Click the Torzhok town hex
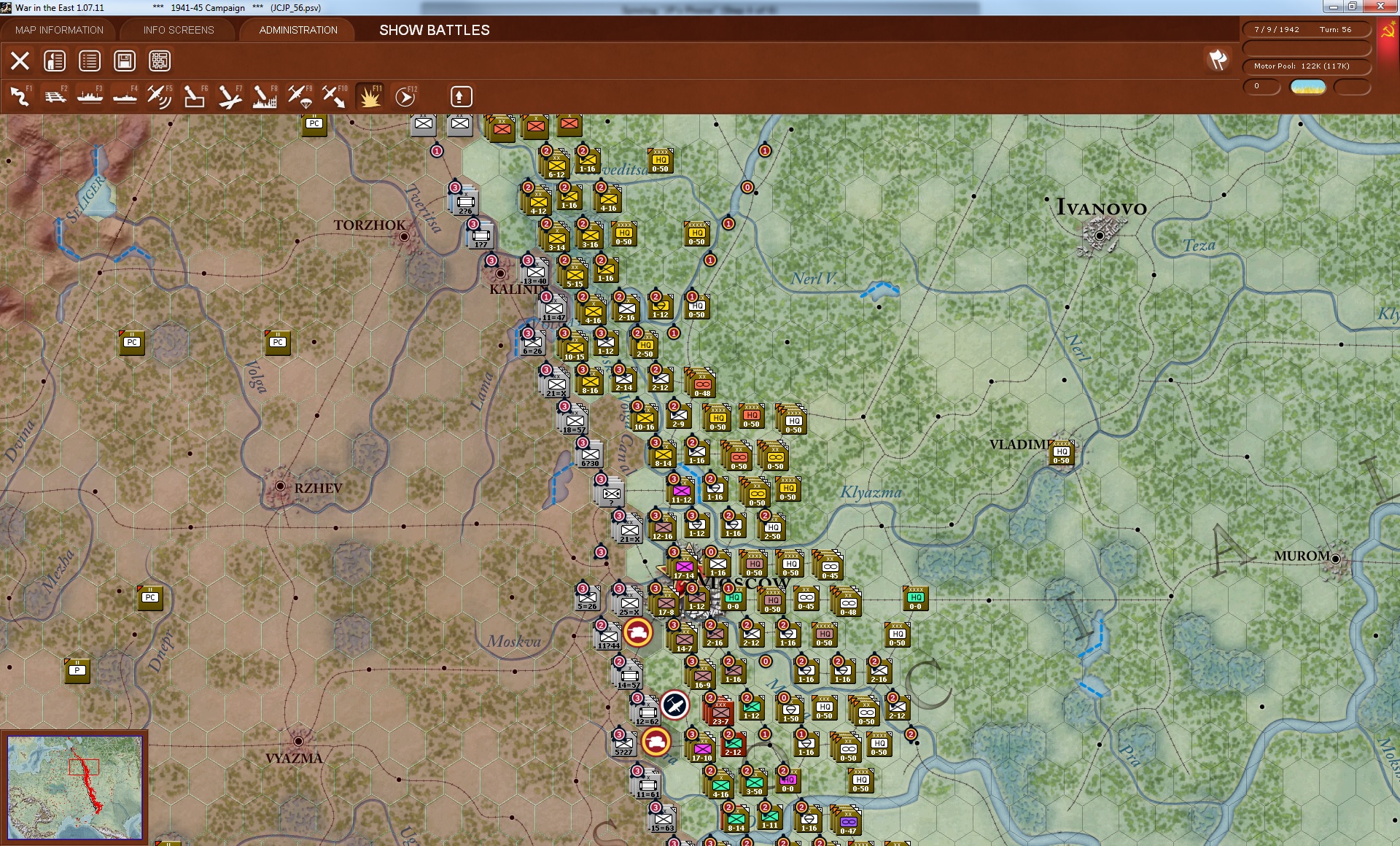 click(404, 237)
